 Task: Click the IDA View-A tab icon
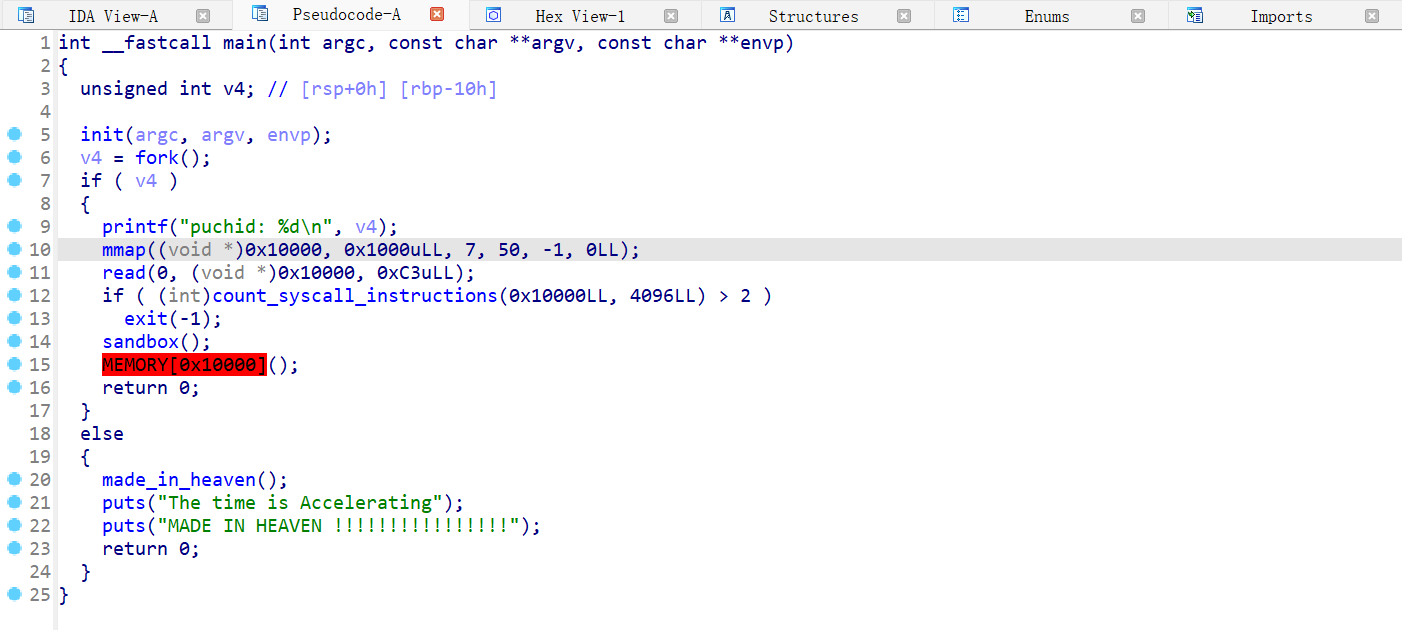click(x=27, y=15)
